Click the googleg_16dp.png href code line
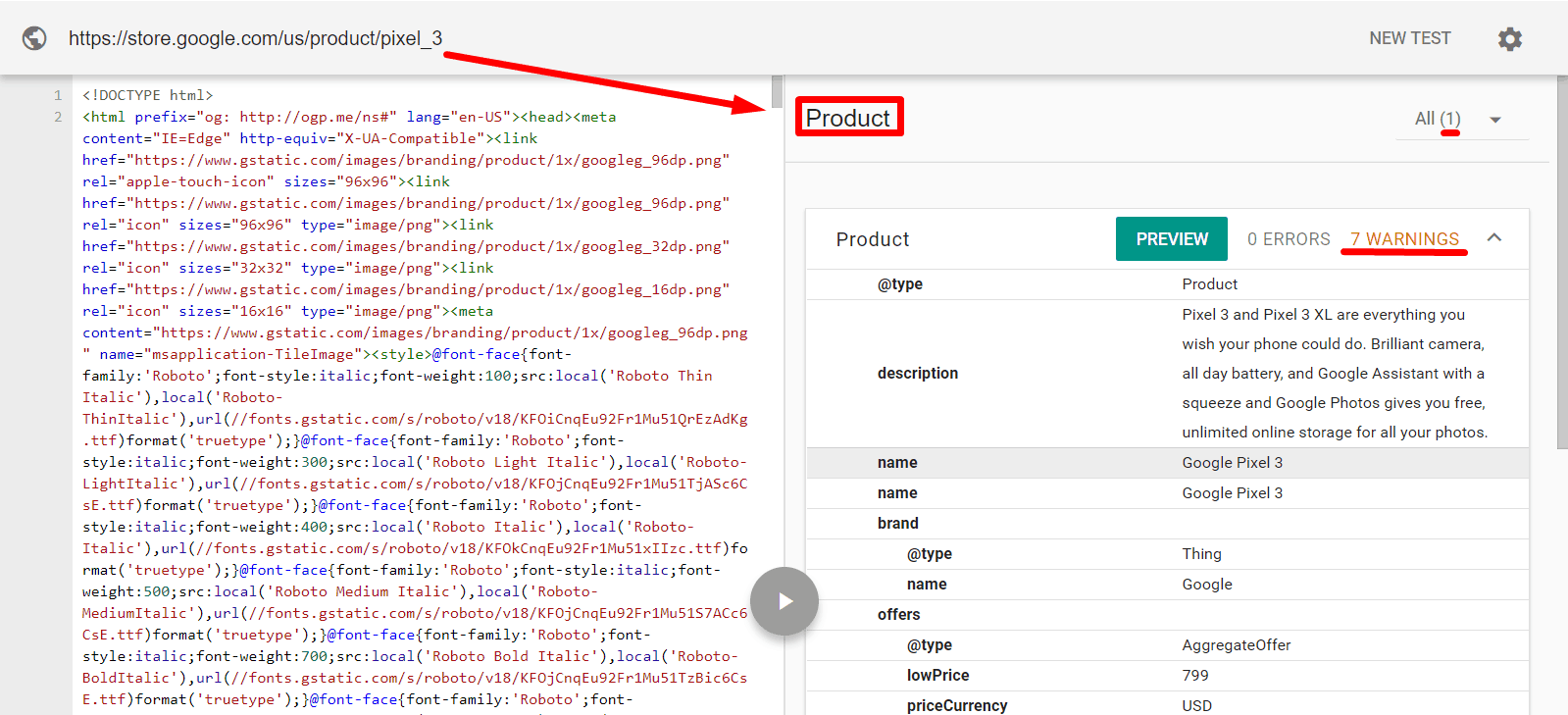Viewport: 1568px width, 715px height. 406,289
